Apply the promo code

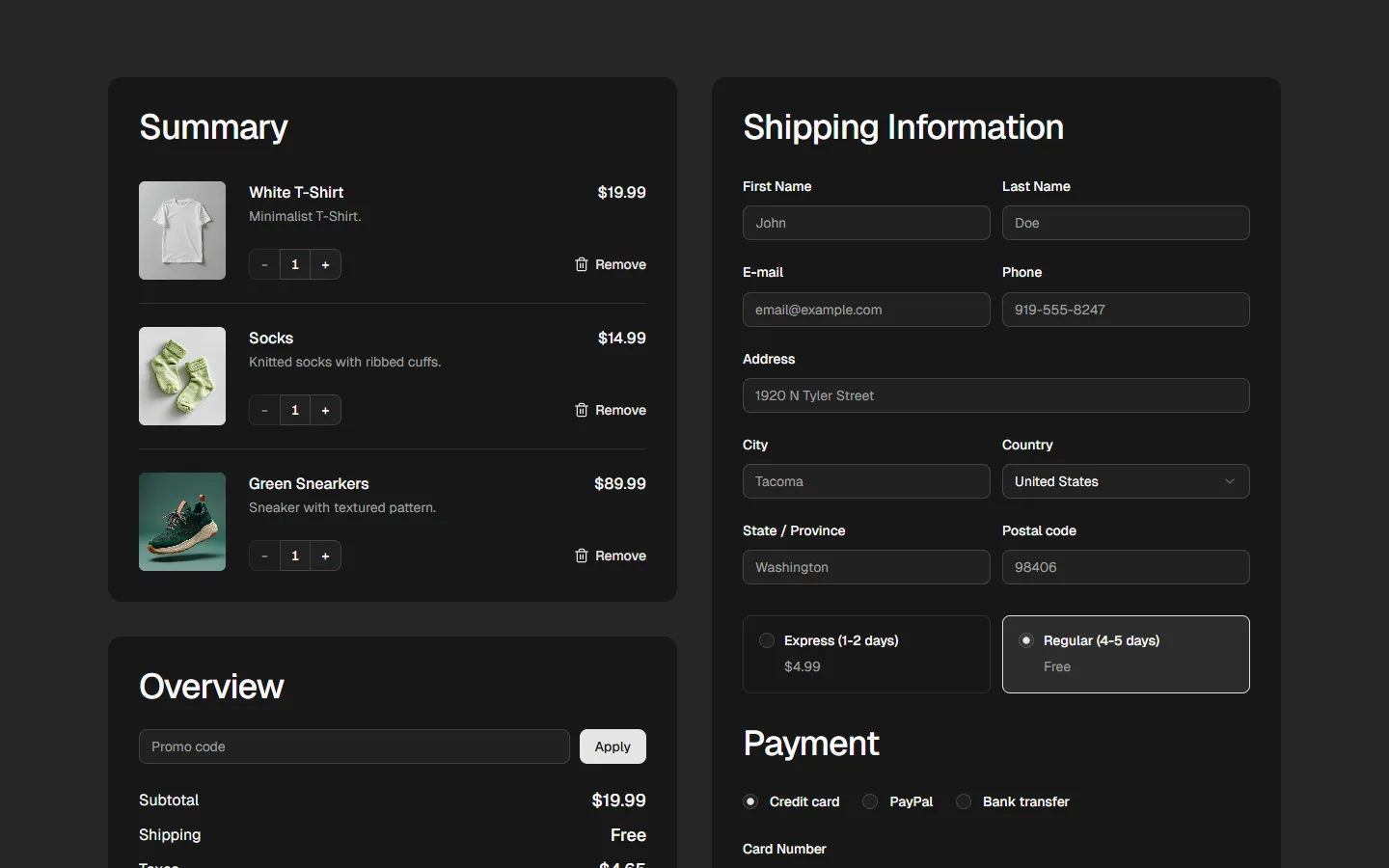pyautogui.click(x=613, y=746)
